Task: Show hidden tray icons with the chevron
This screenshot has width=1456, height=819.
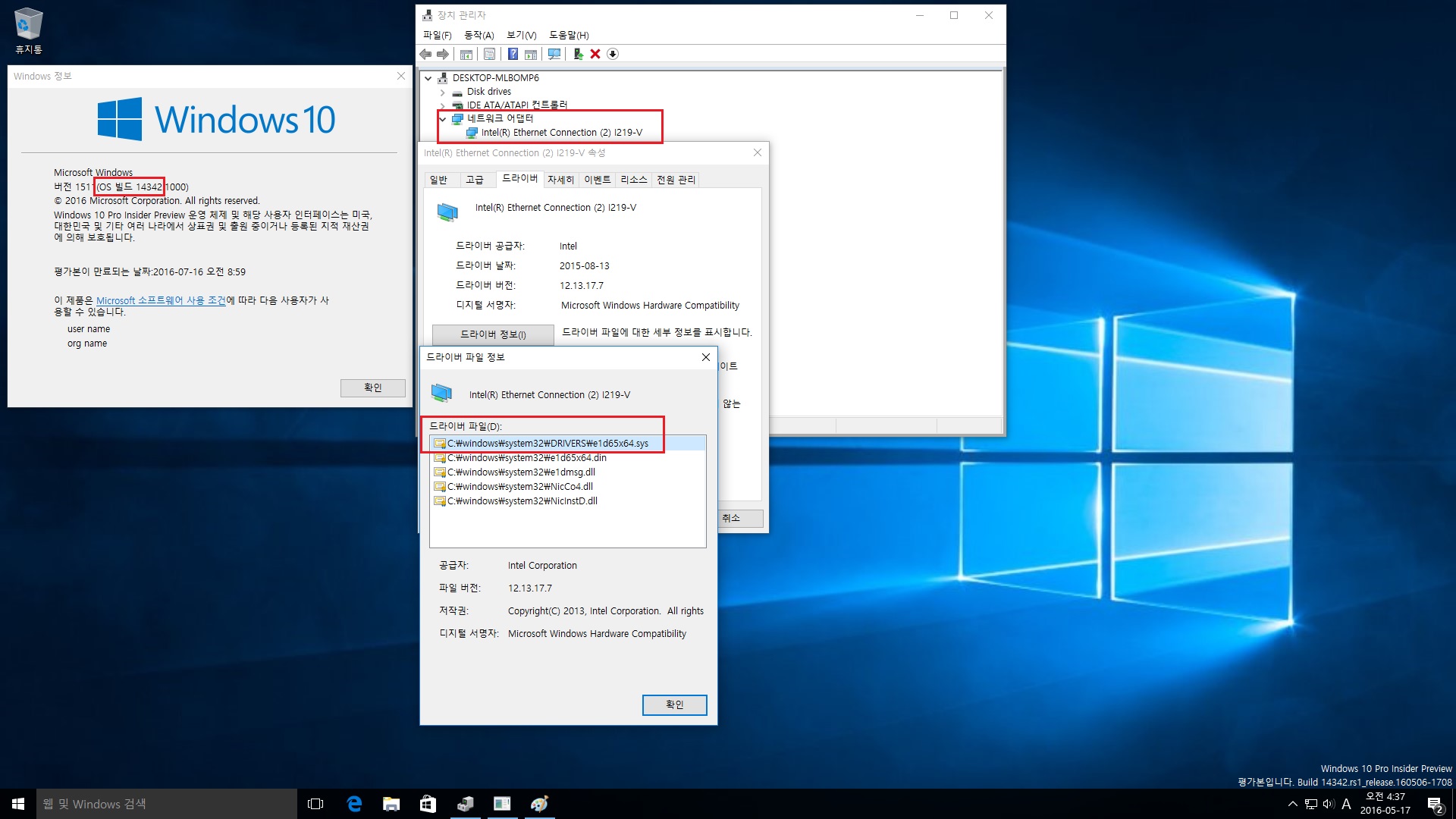Action: [x=1293, y=804]
